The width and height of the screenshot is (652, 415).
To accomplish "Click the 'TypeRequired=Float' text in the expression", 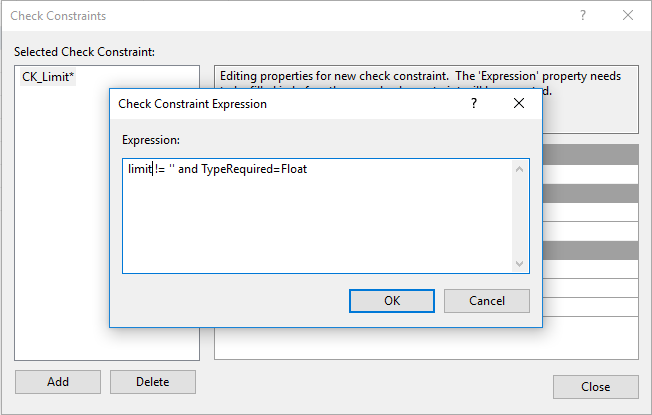I will 254,169.
